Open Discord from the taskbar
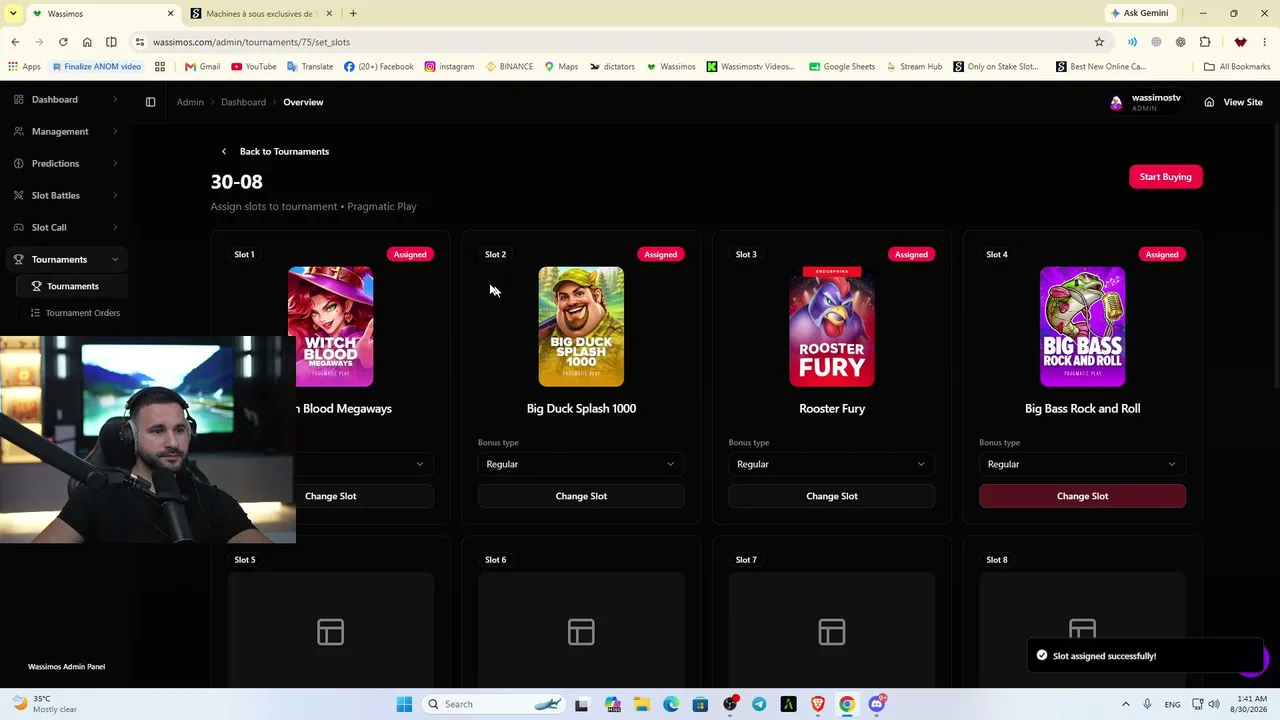This screenshot has height=720, width=1280. pos(877,704)
